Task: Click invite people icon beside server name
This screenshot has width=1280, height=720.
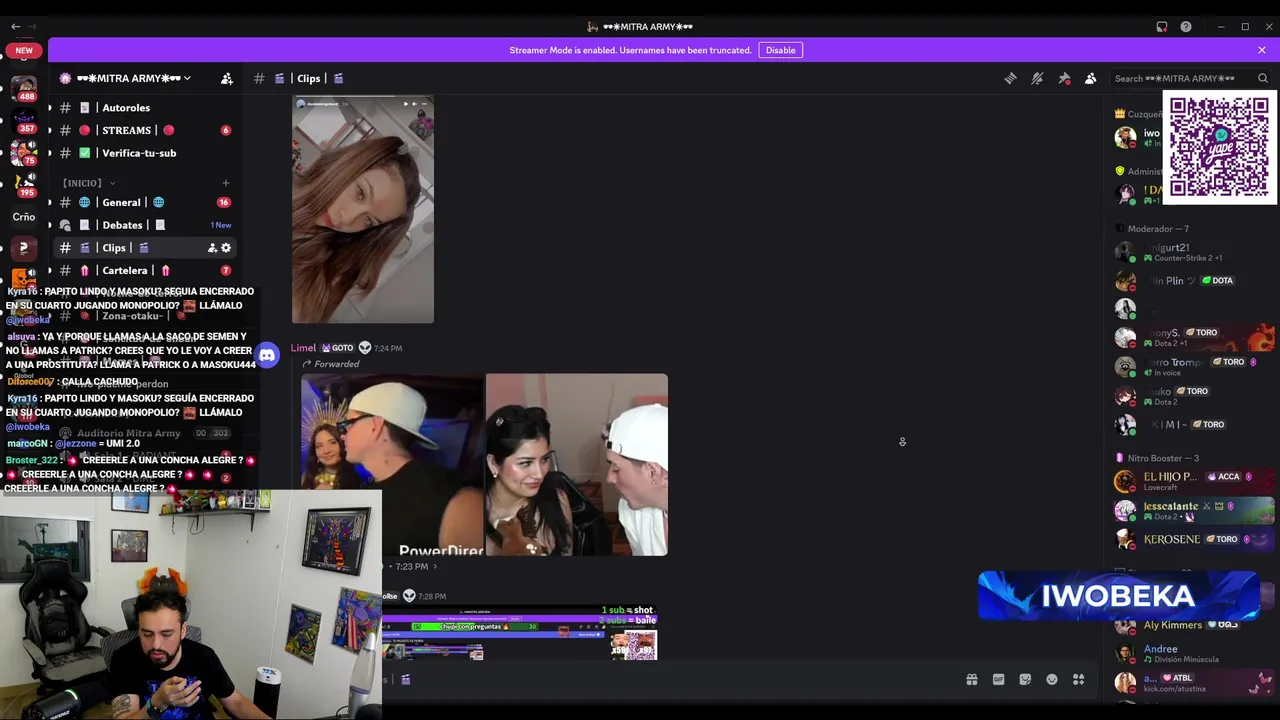Action: pyautogui.click(x=226, y=78)
